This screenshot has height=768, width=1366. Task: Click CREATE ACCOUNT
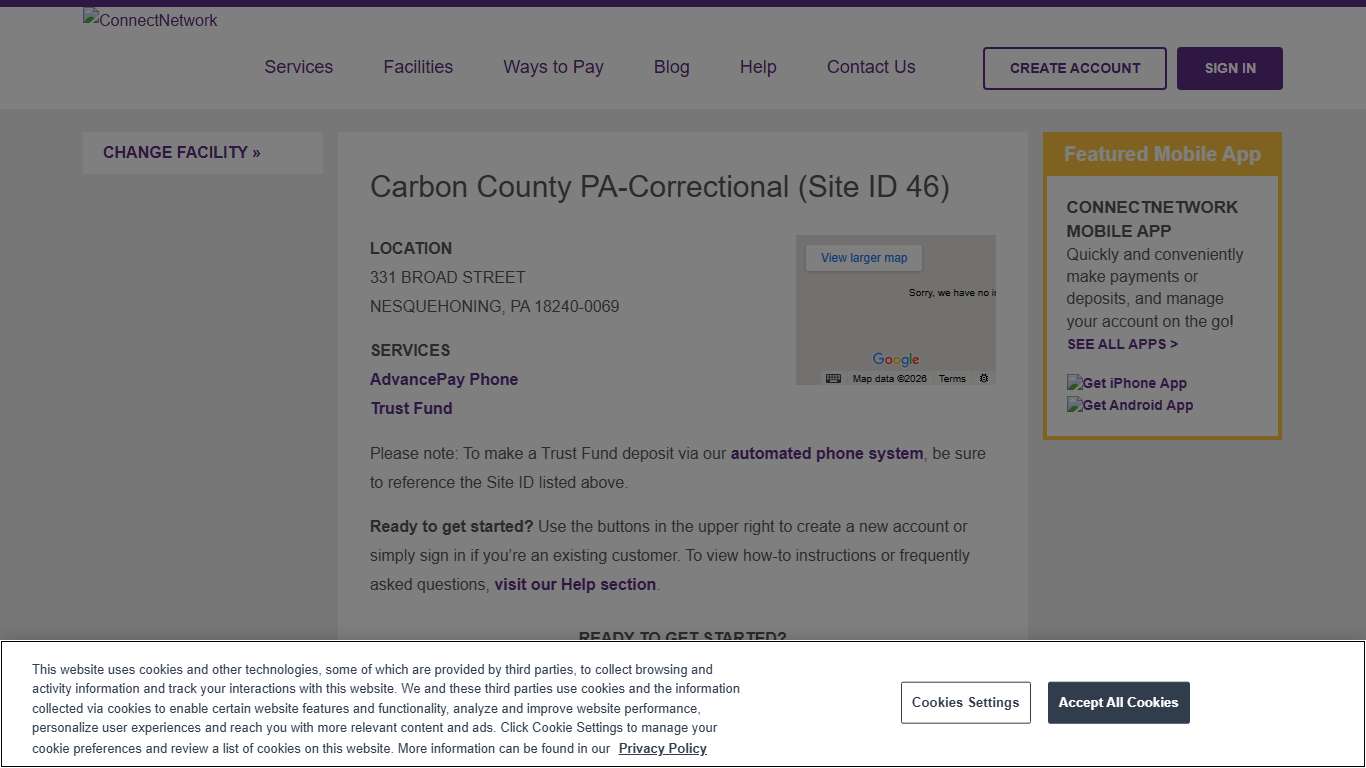[x=1074, y=68]
